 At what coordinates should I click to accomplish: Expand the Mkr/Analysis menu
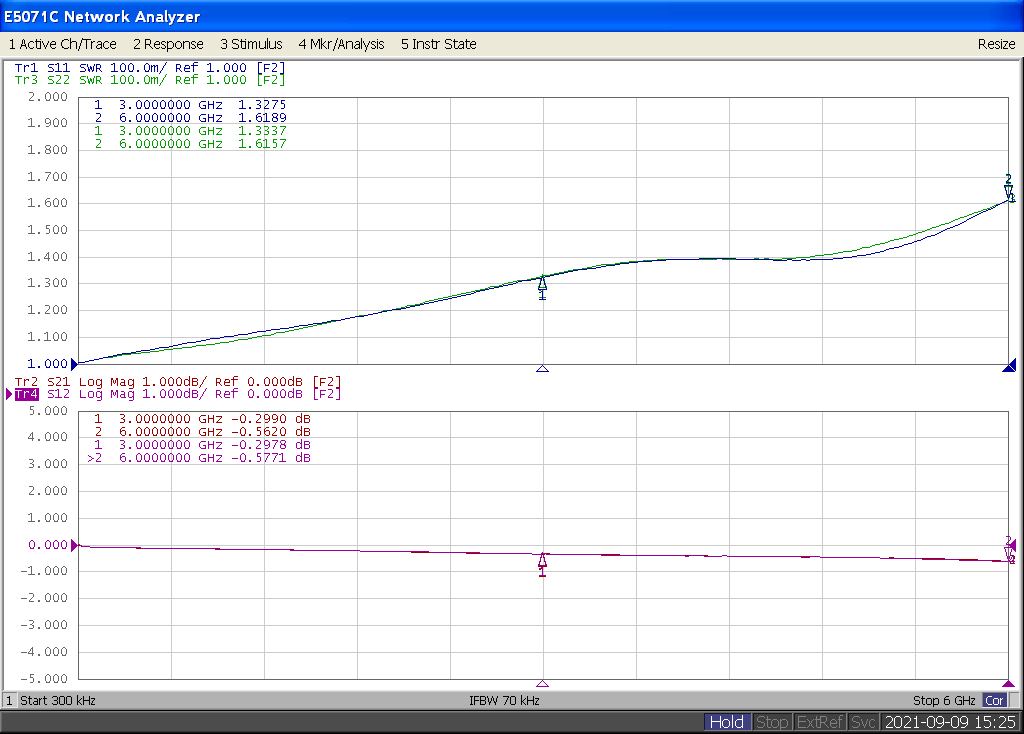(x=341, y=44)
